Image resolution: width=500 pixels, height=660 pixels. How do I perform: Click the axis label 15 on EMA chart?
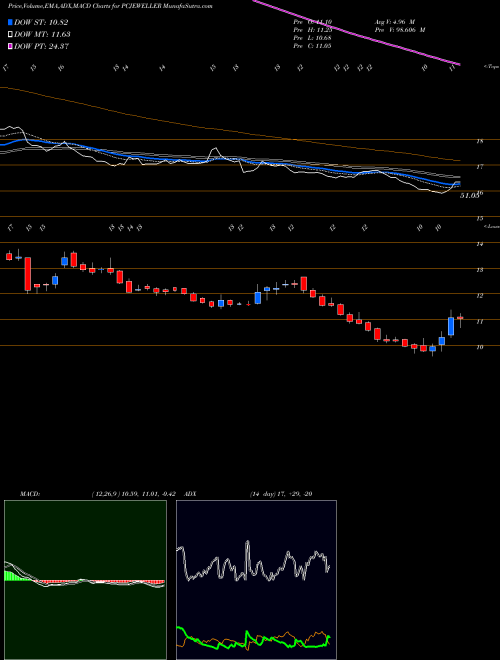pyautogui.click(x=479, y=218)
